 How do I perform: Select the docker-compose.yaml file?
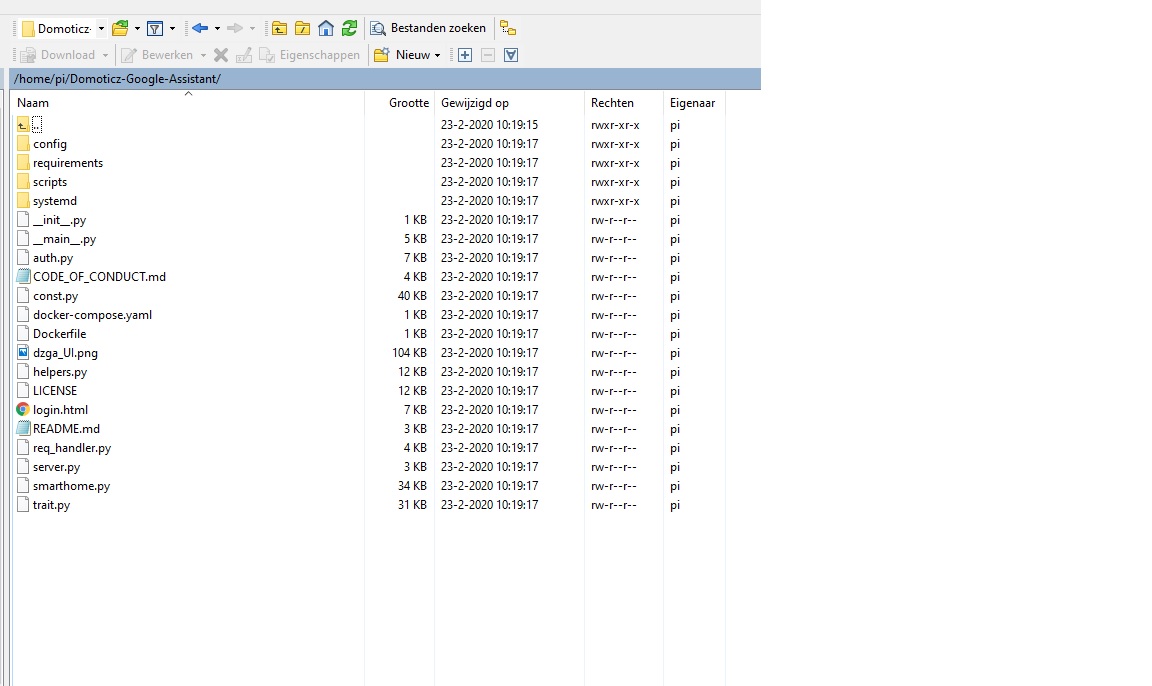(93, 315)
